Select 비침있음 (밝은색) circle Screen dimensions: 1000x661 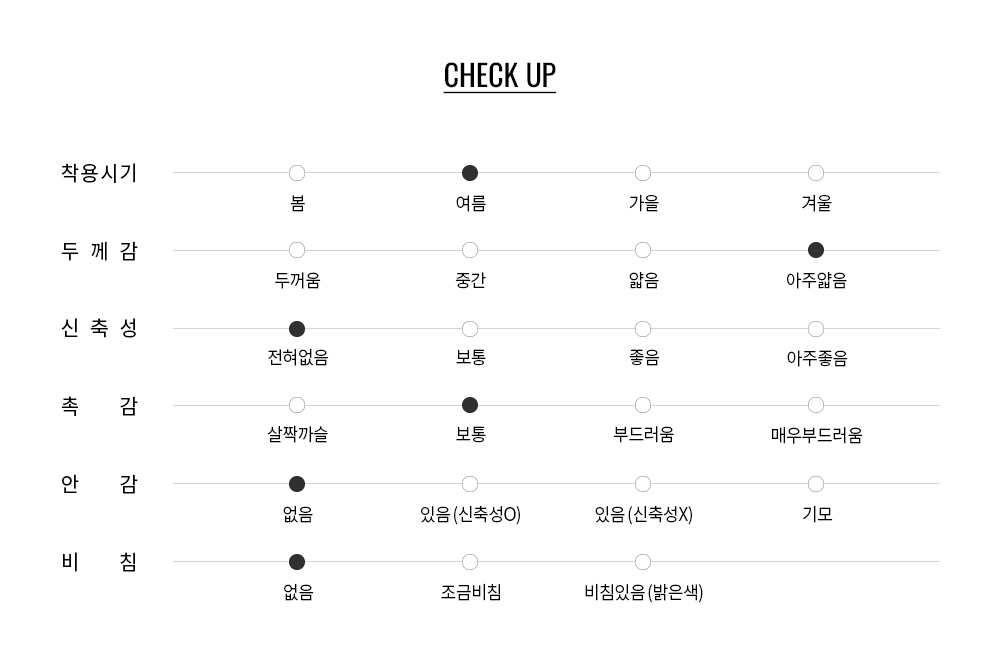643,562
